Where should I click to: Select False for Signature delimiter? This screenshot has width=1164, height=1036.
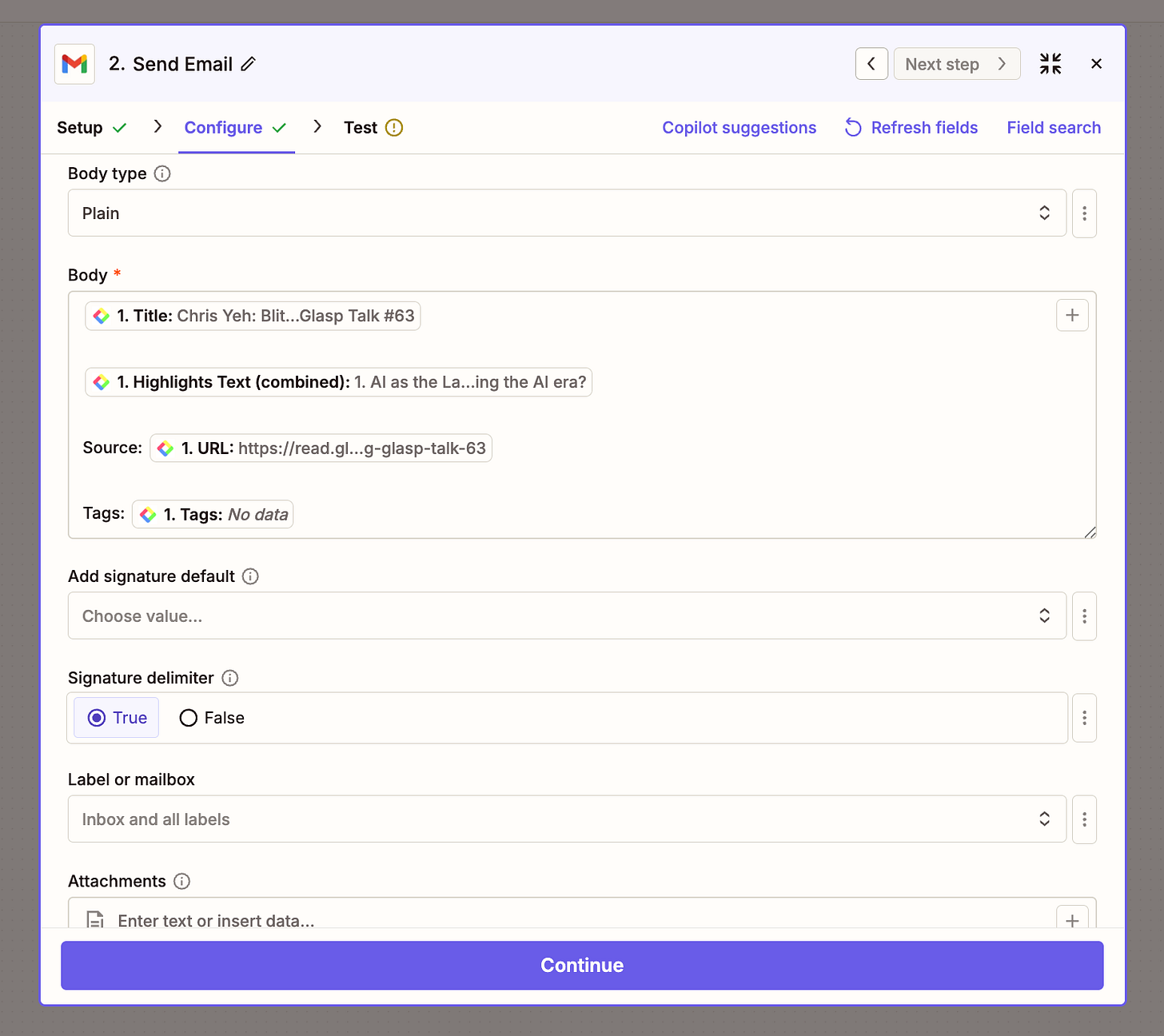pos(212,718)
